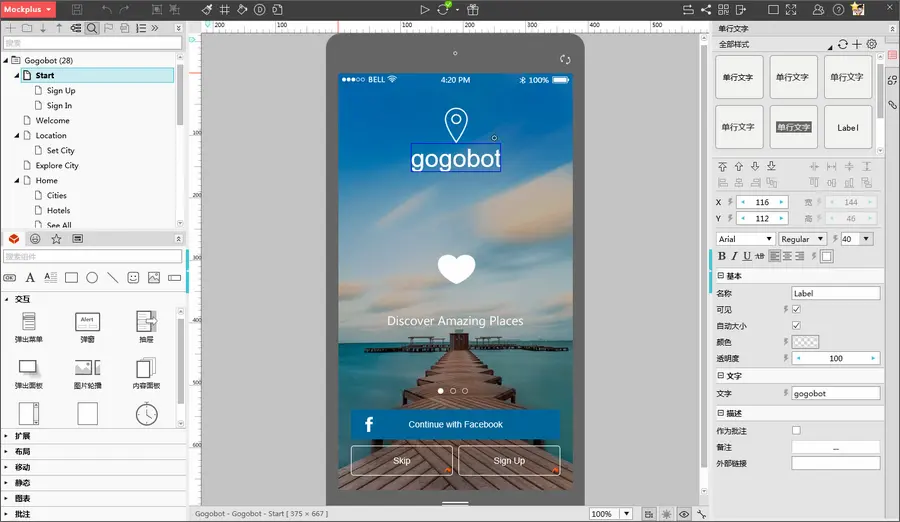Open the help question mark icon

pyautogui.click(x=838, y=10)
